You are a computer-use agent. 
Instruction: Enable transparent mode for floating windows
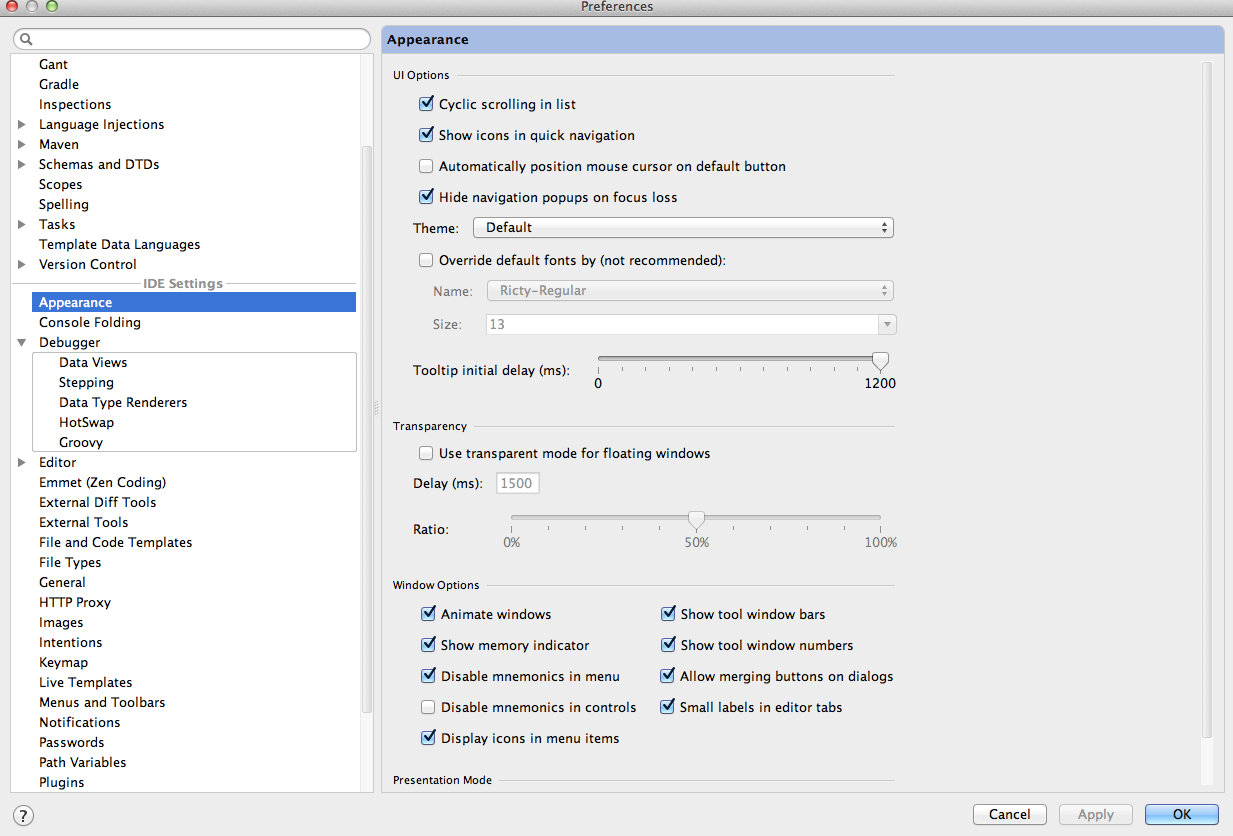tap(427, 453)
